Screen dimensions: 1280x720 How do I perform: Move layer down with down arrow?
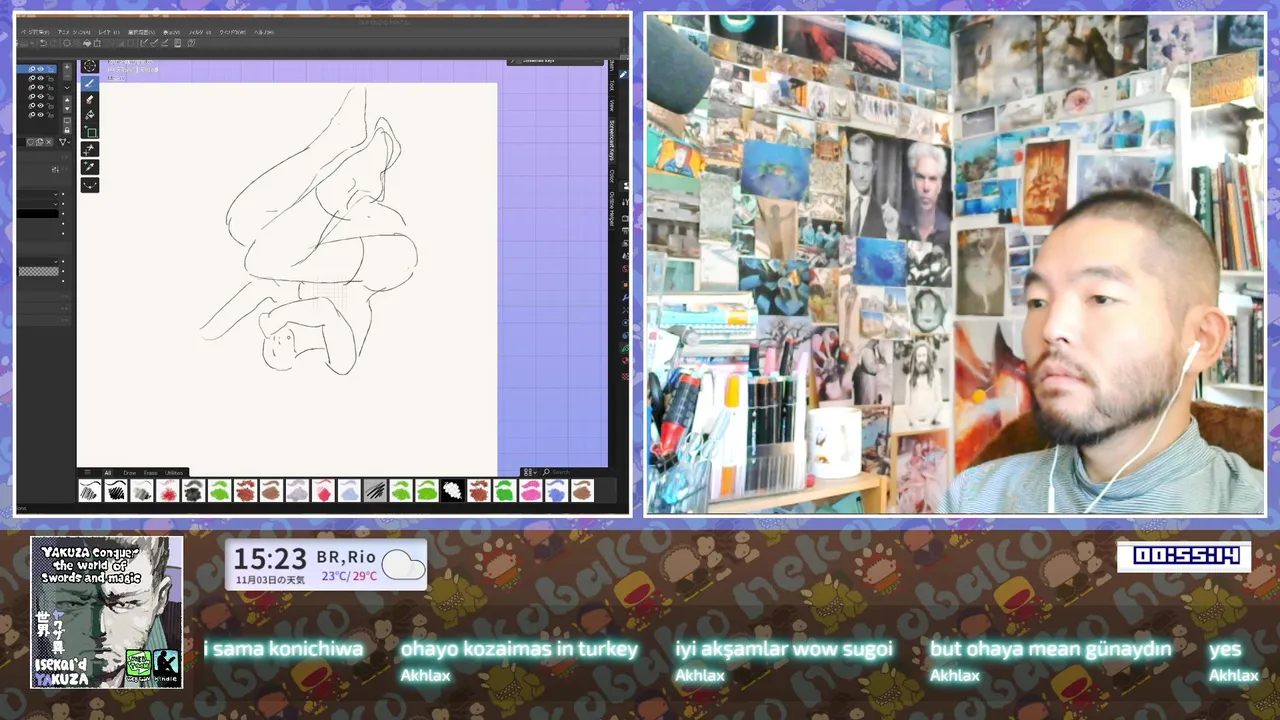click(67, 109)
